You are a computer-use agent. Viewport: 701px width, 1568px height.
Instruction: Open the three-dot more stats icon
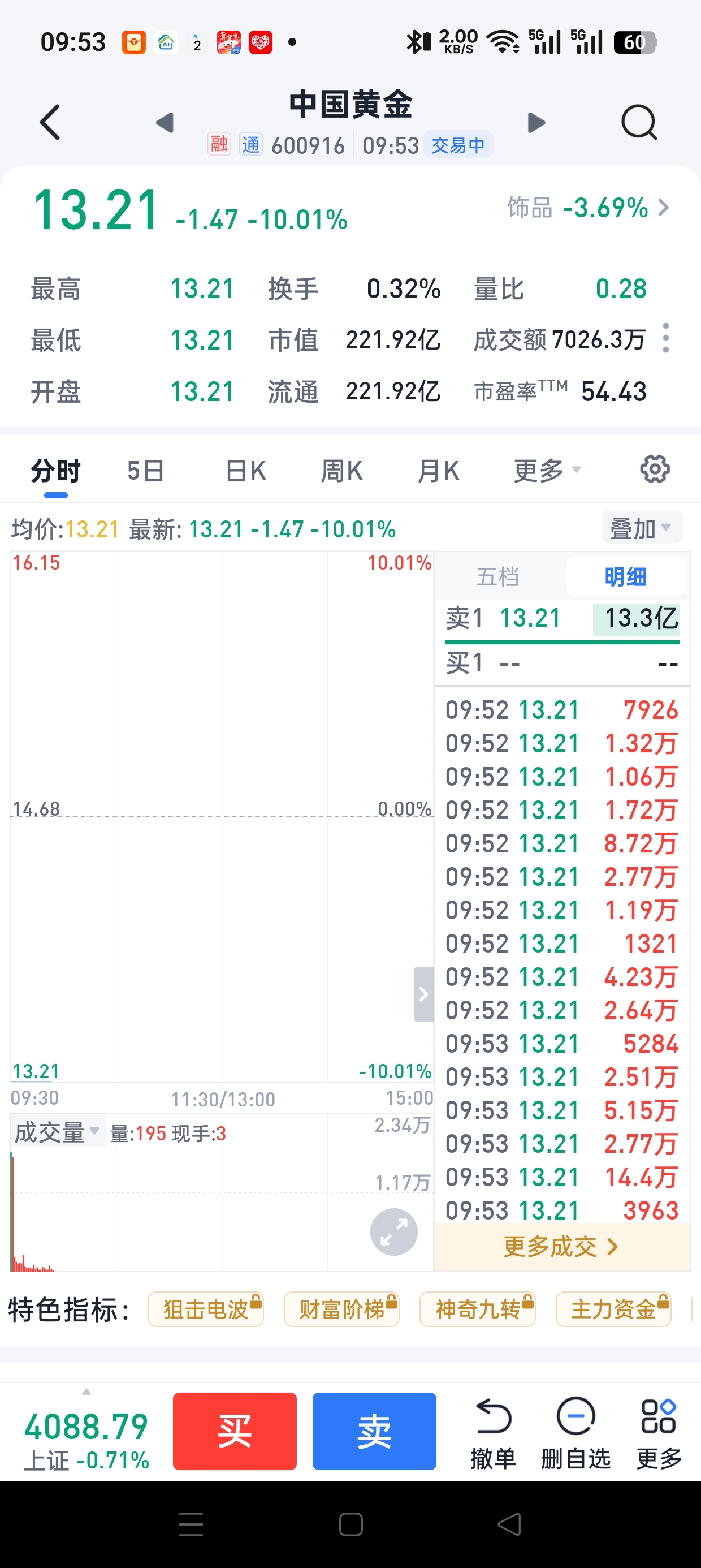(x=667, y=338)
